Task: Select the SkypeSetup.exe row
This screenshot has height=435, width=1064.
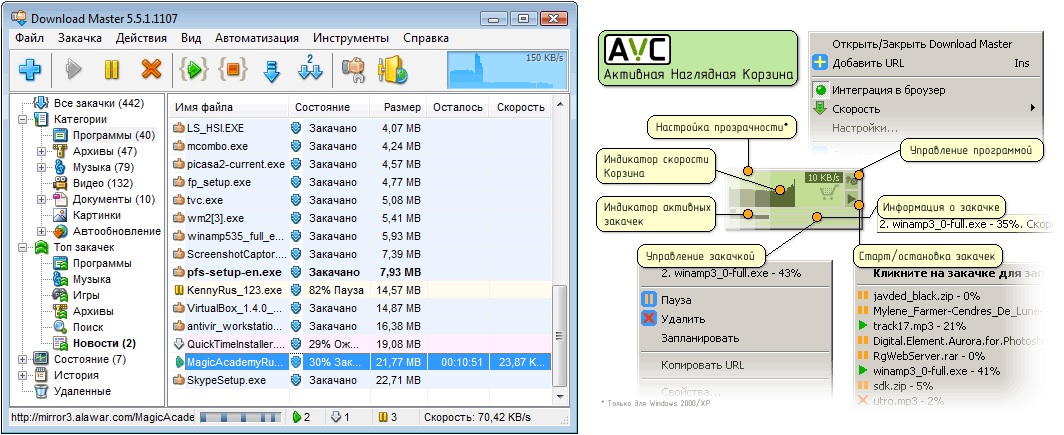Action: (x=360, y=380)
